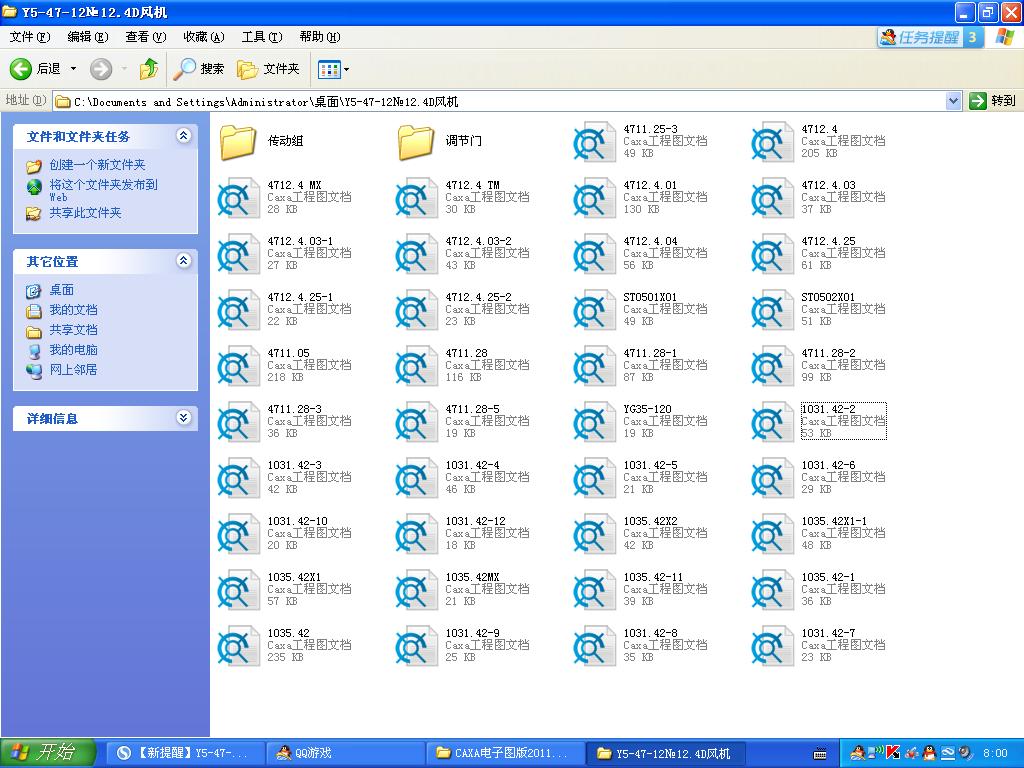
Task: Expand the 详细信息 sidebar panel
Action: 185,418
